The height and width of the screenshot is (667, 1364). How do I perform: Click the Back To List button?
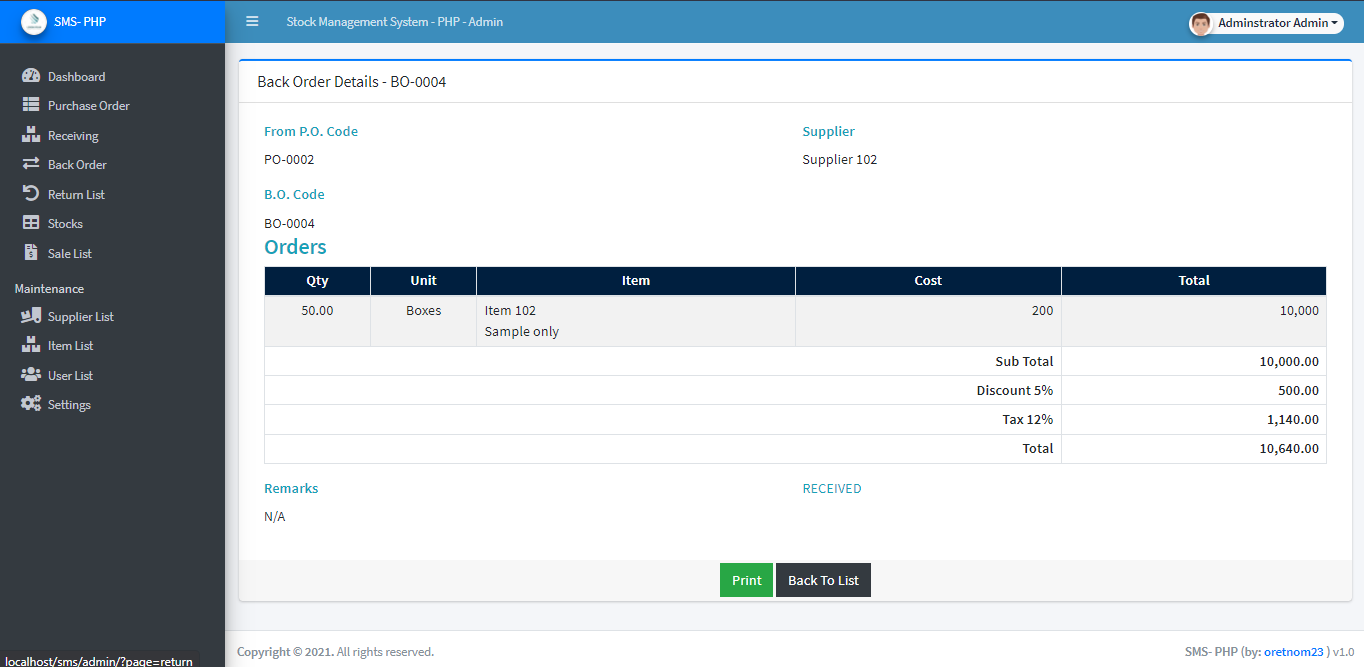(x=823, y=580)
